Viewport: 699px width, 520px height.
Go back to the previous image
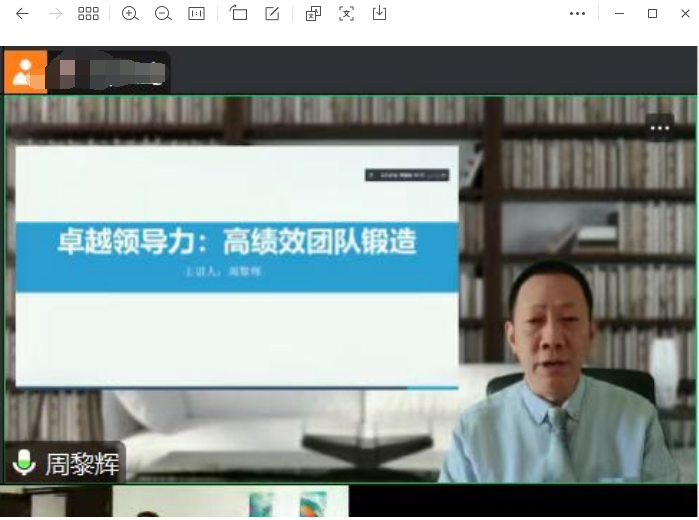(x=22, y=14)
